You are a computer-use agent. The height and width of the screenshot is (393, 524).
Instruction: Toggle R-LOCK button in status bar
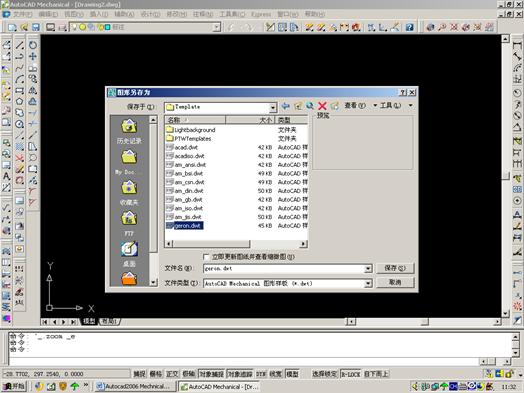pos(350,374)
